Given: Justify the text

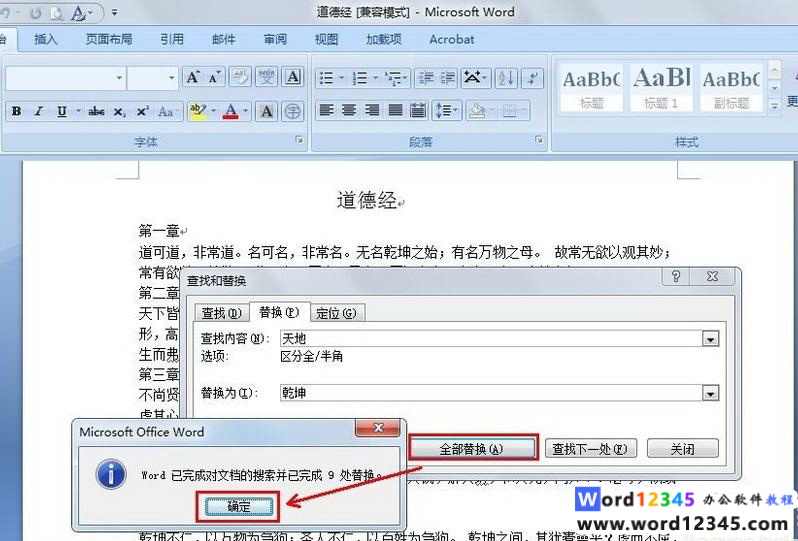Looking at the screenshot, I should [395, 110].
